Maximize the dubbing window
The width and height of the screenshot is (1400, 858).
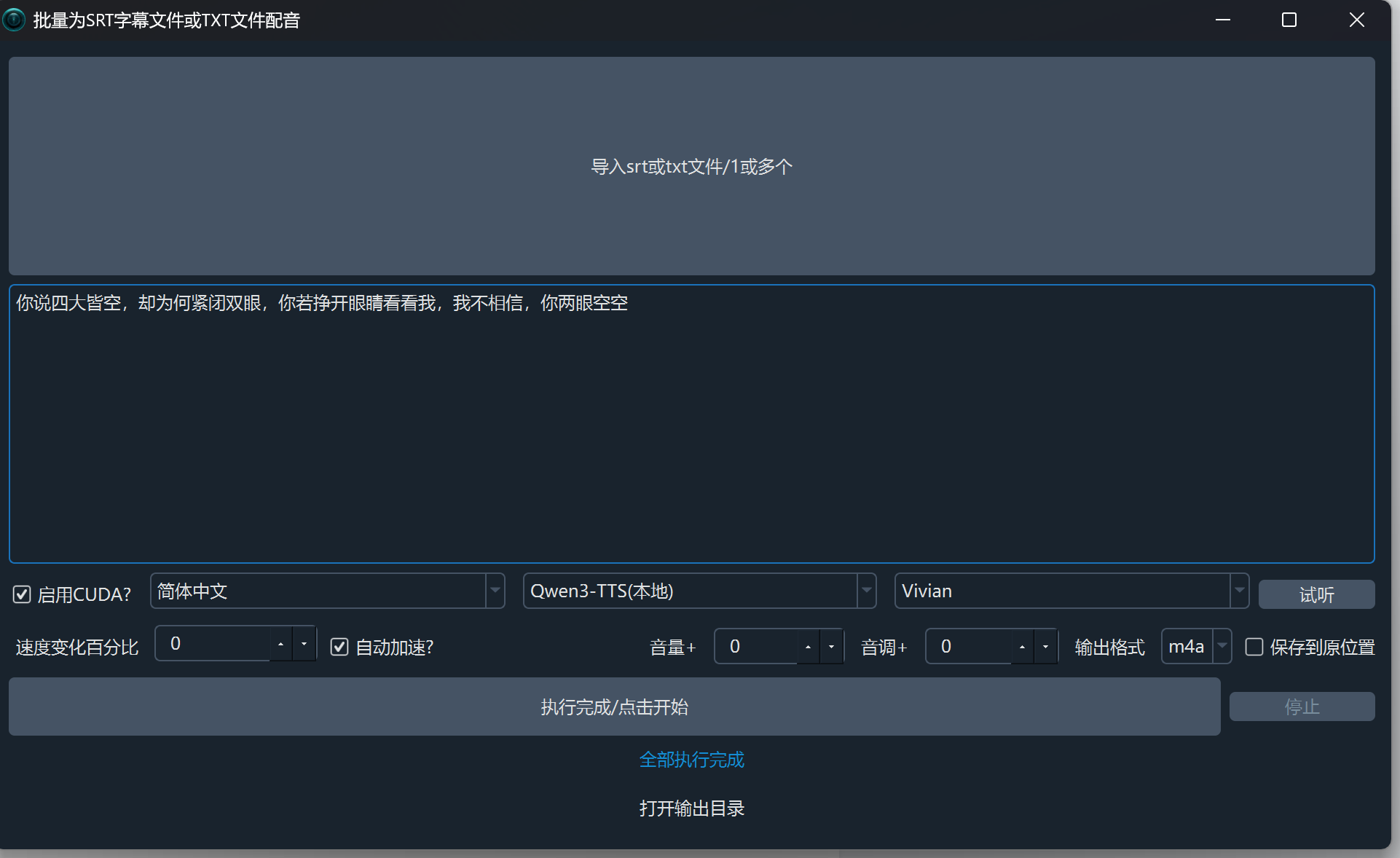pyautogui.click(x=1289, y=20)
